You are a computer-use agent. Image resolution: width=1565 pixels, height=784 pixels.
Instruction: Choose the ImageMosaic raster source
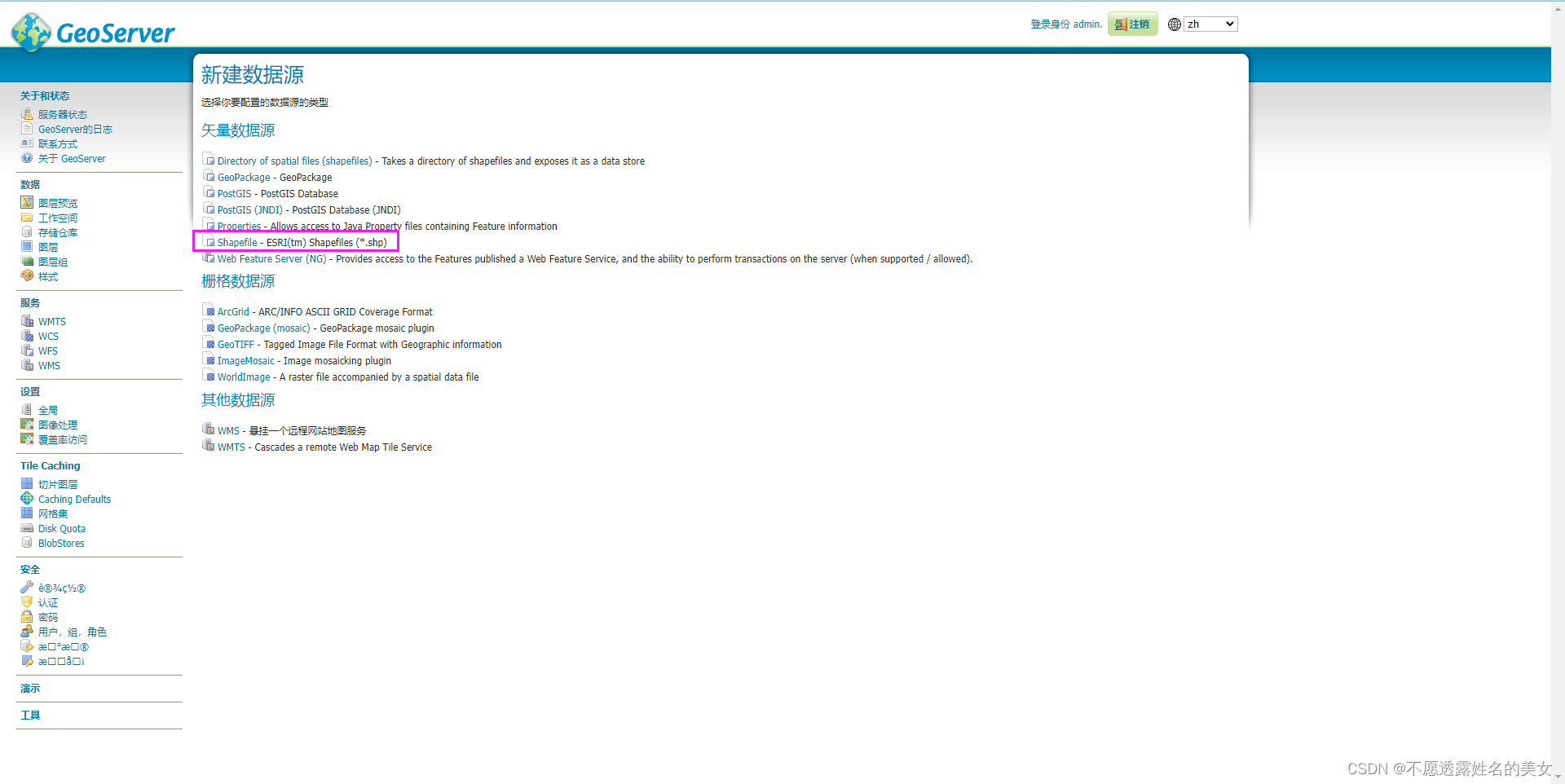coord(245,361)
